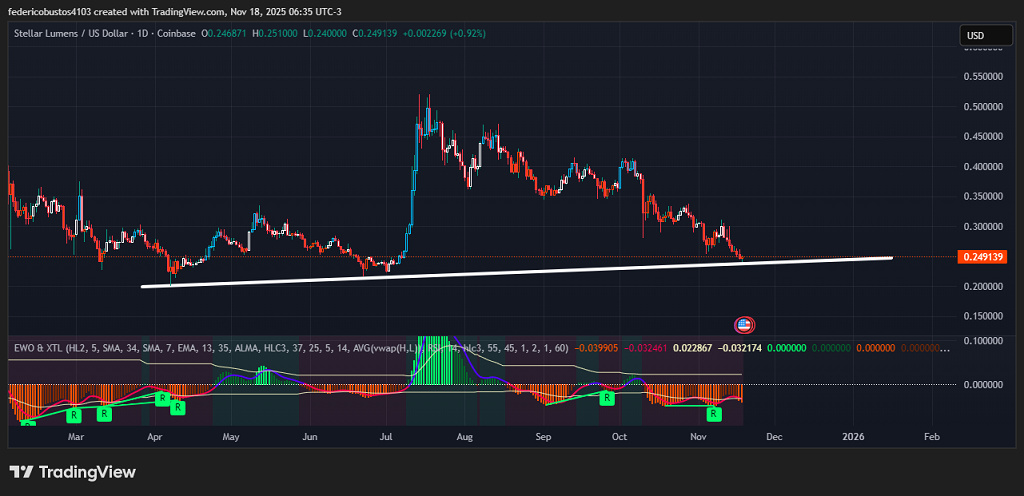Click the Dec label on the time axis

(x=775, y=437)
